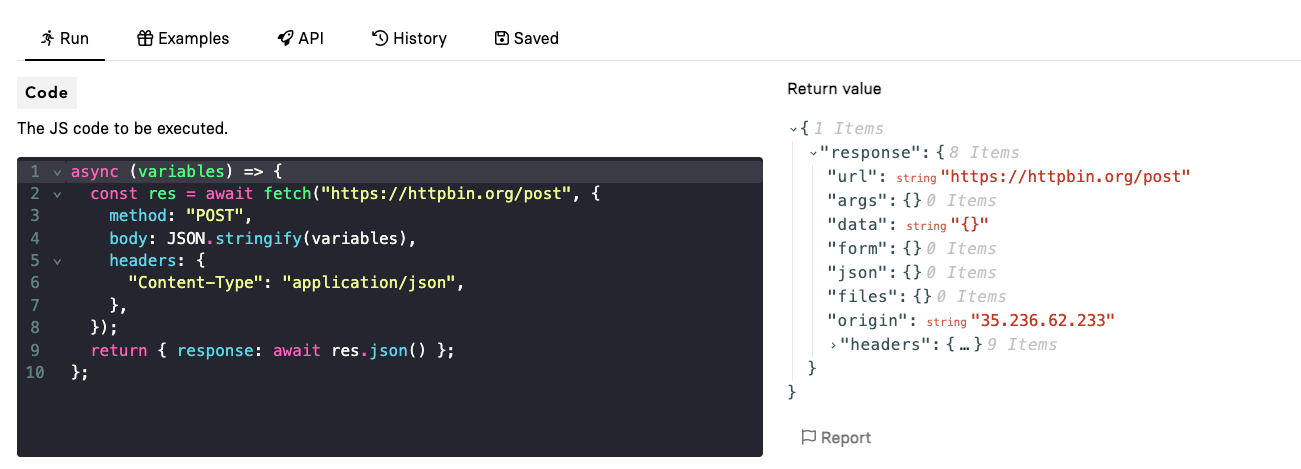Screen dimensions: 1301x469
Task: Click the "POST" method string in code
Action: click(x=219, y=215)
